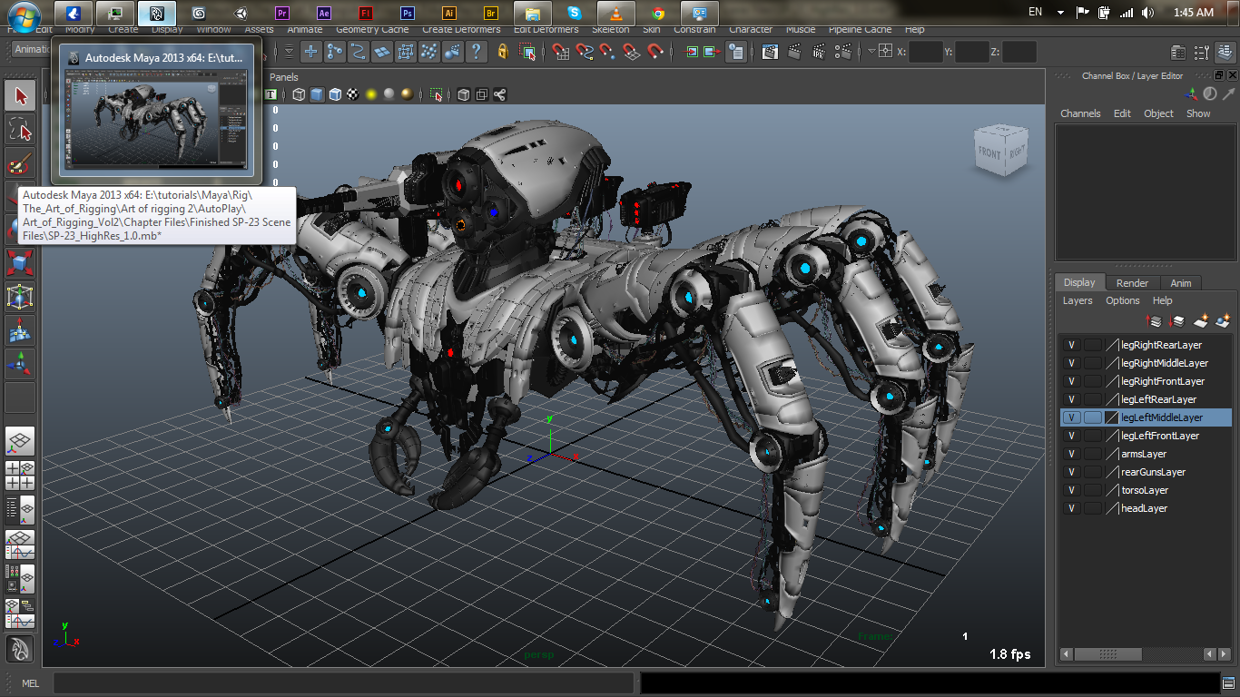Toggle display type box of legLeftFrontLayer
Image resolution: width=1240 pixels, height=697 pixels.
[x=1092, y=436]
